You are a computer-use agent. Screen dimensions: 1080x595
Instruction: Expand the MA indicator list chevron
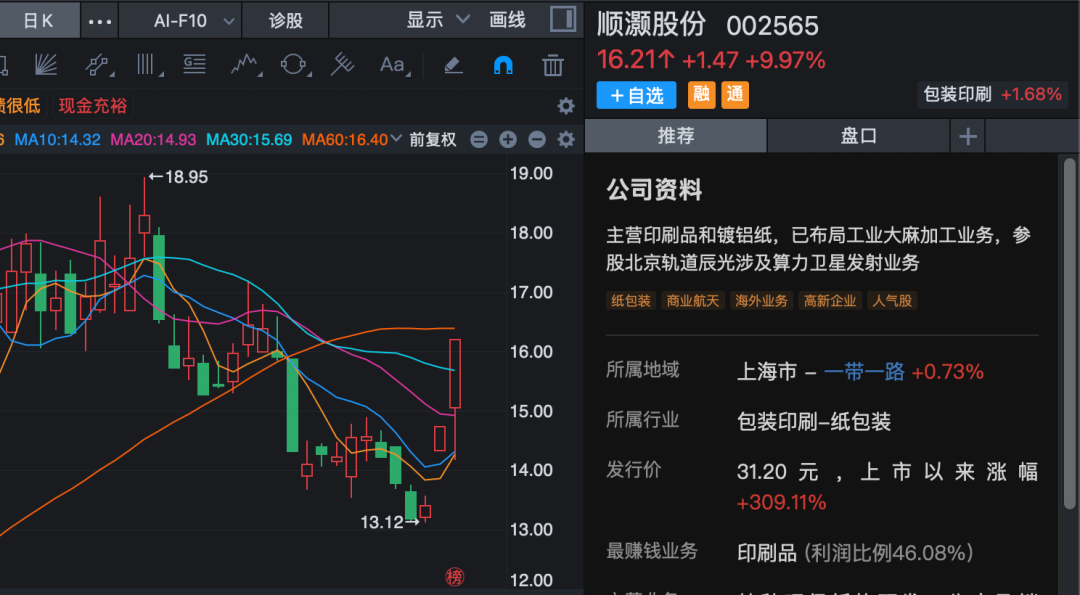[x=396, y=139]
